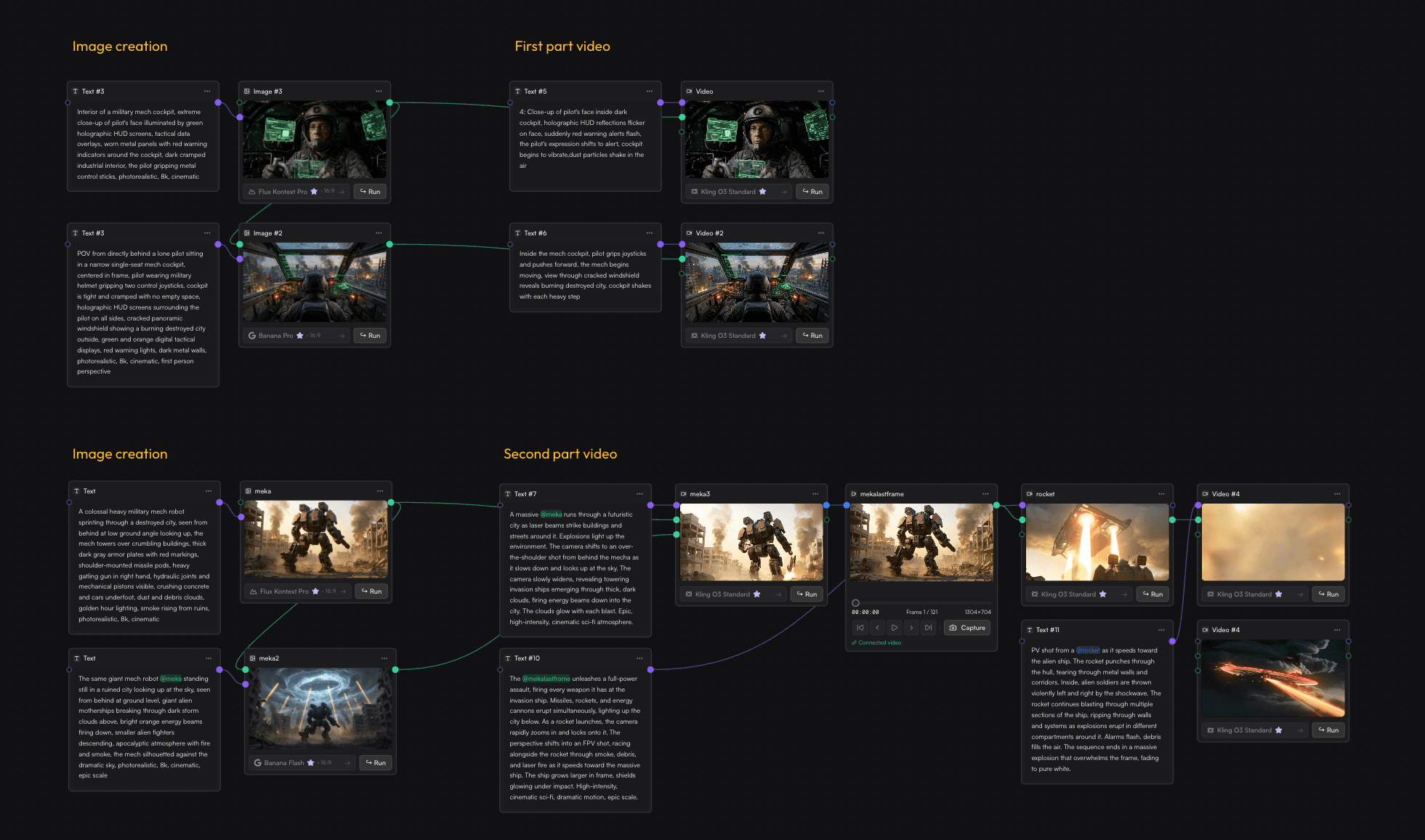Click the Capture frame button
Screen dimensions: 1425x840
pos(967,628)
